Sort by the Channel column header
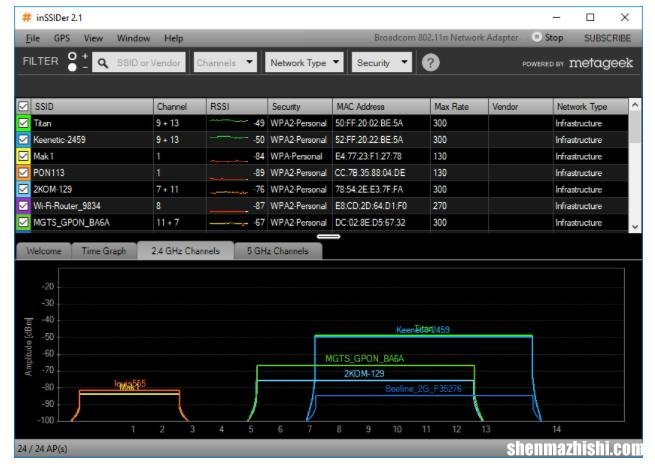This screenshot has height=464, width=655. (x=180, y=106)
